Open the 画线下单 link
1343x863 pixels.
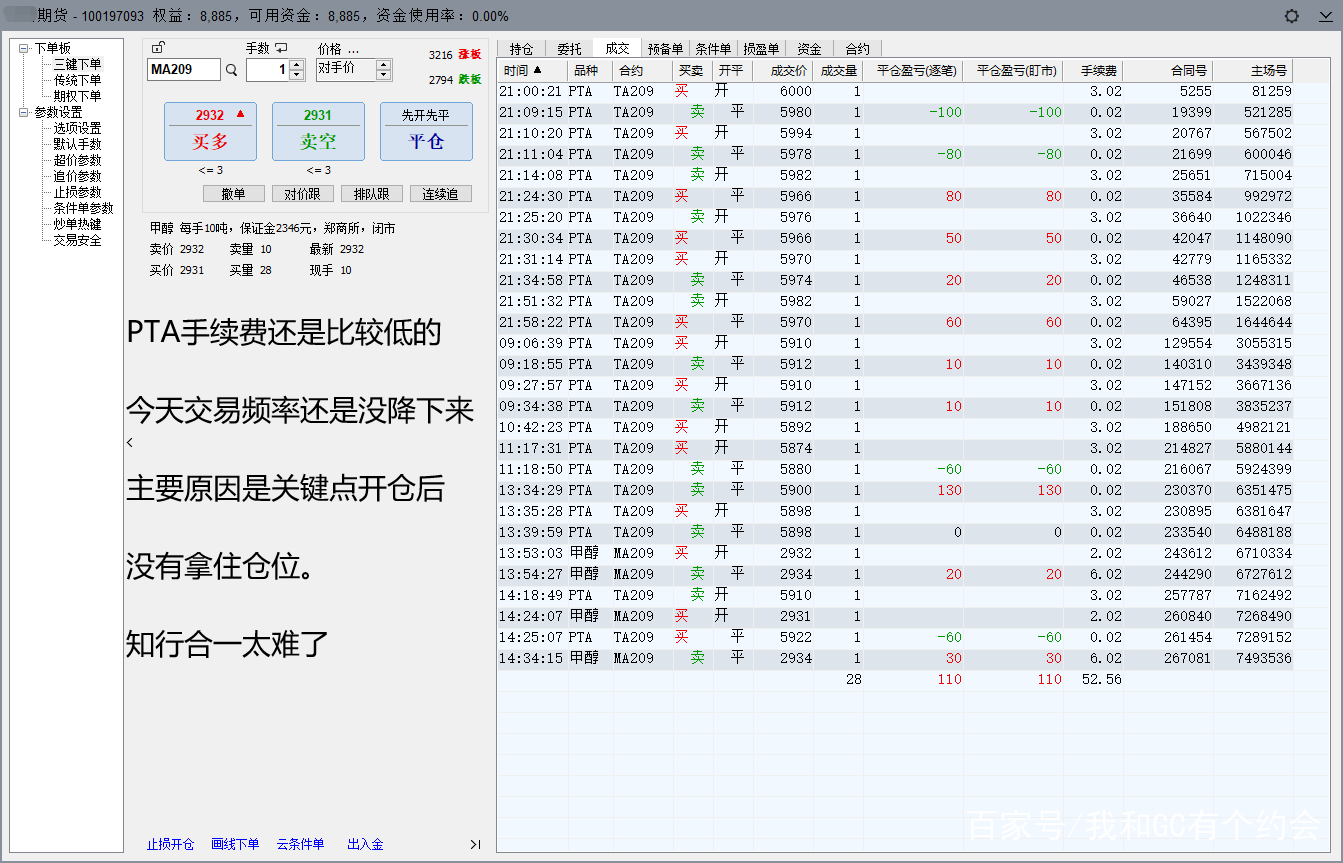coord(235,844)
